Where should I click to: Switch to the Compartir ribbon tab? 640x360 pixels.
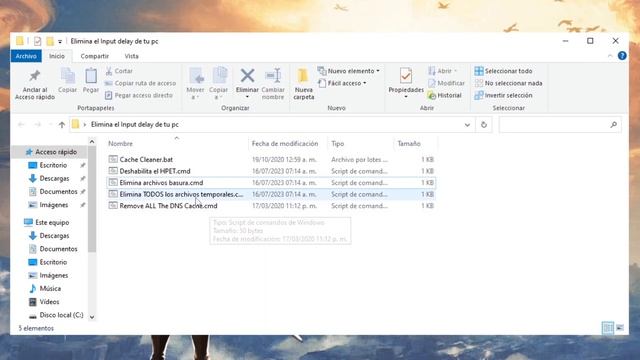click(x=95, y=56)
